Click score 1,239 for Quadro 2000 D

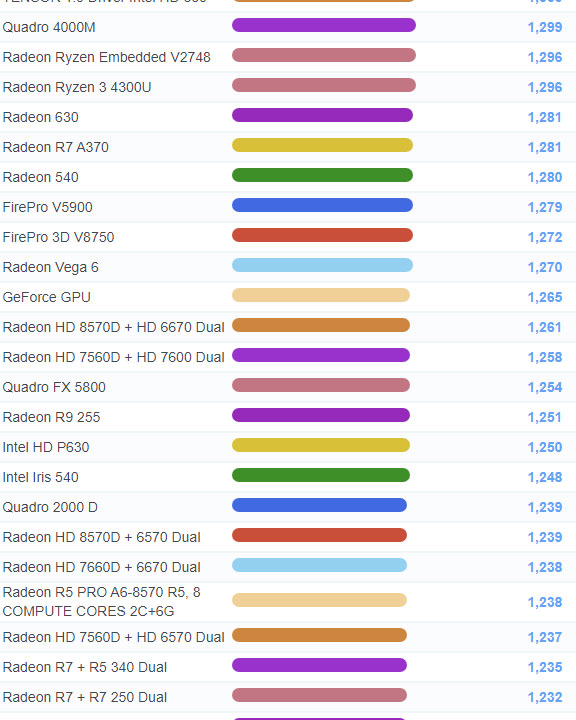point(545,507)
